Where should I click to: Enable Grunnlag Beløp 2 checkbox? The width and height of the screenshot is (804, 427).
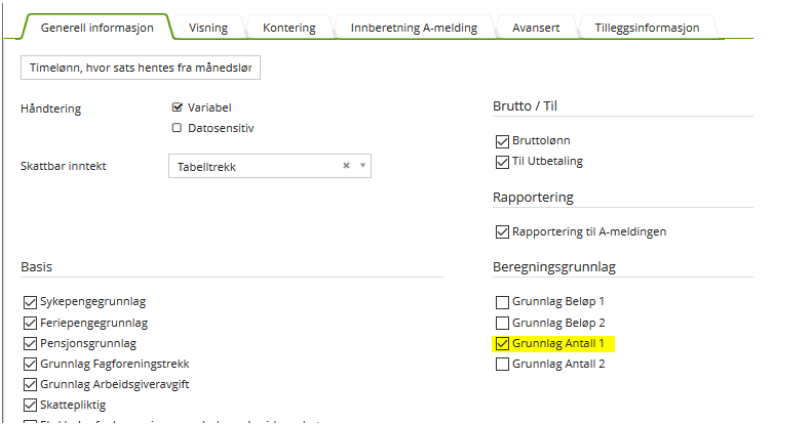click(x=502, y=323)
